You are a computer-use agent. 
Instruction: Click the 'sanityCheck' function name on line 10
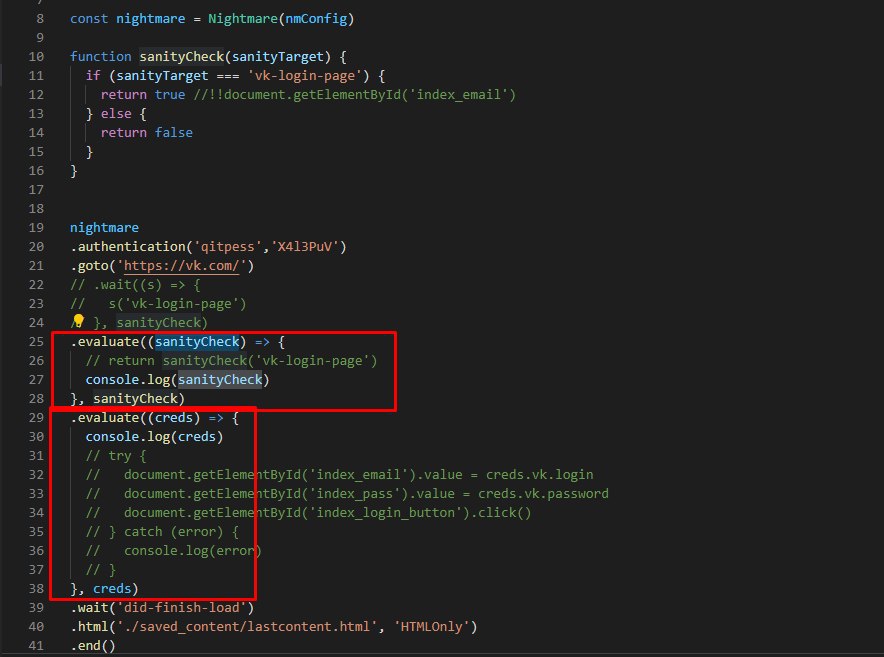(x=182, y=56)
